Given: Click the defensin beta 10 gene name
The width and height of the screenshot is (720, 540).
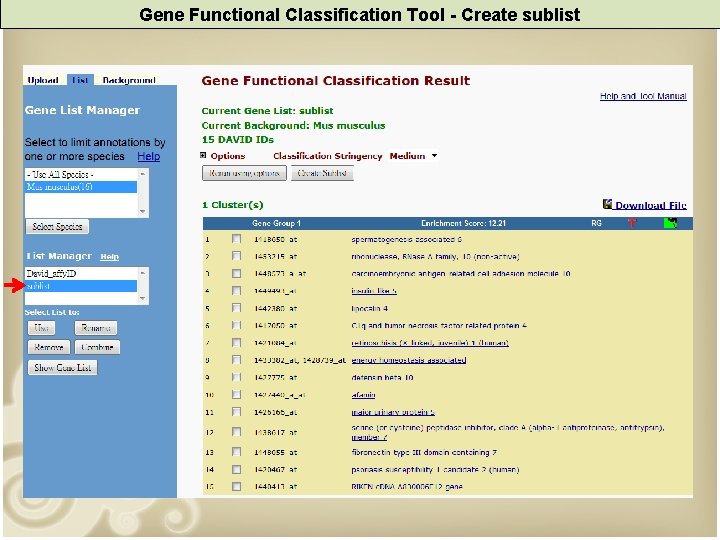Looking at the screenshot, I should tap(382, 377).
